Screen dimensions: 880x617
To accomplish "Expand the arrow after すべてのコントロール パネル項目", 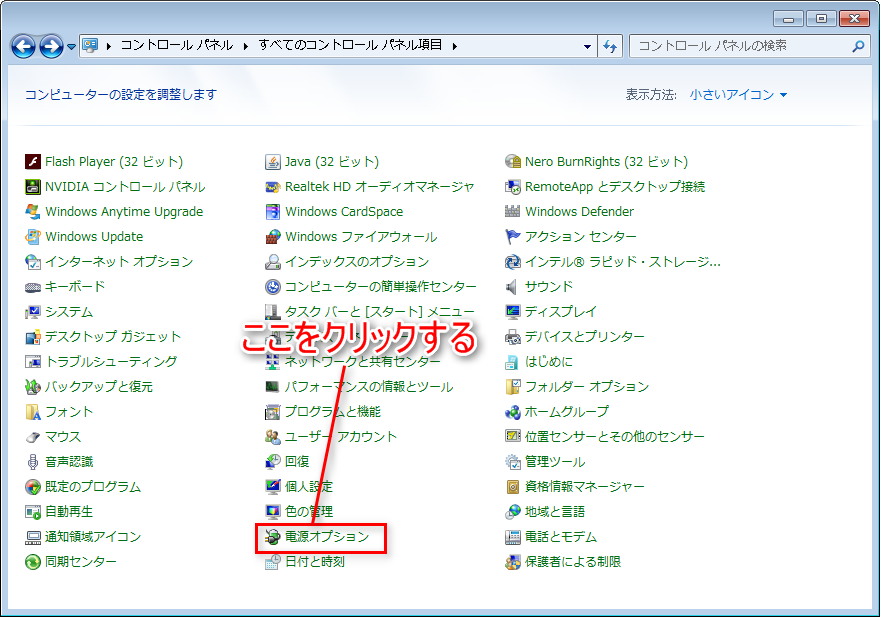I will tap(455, 46).
